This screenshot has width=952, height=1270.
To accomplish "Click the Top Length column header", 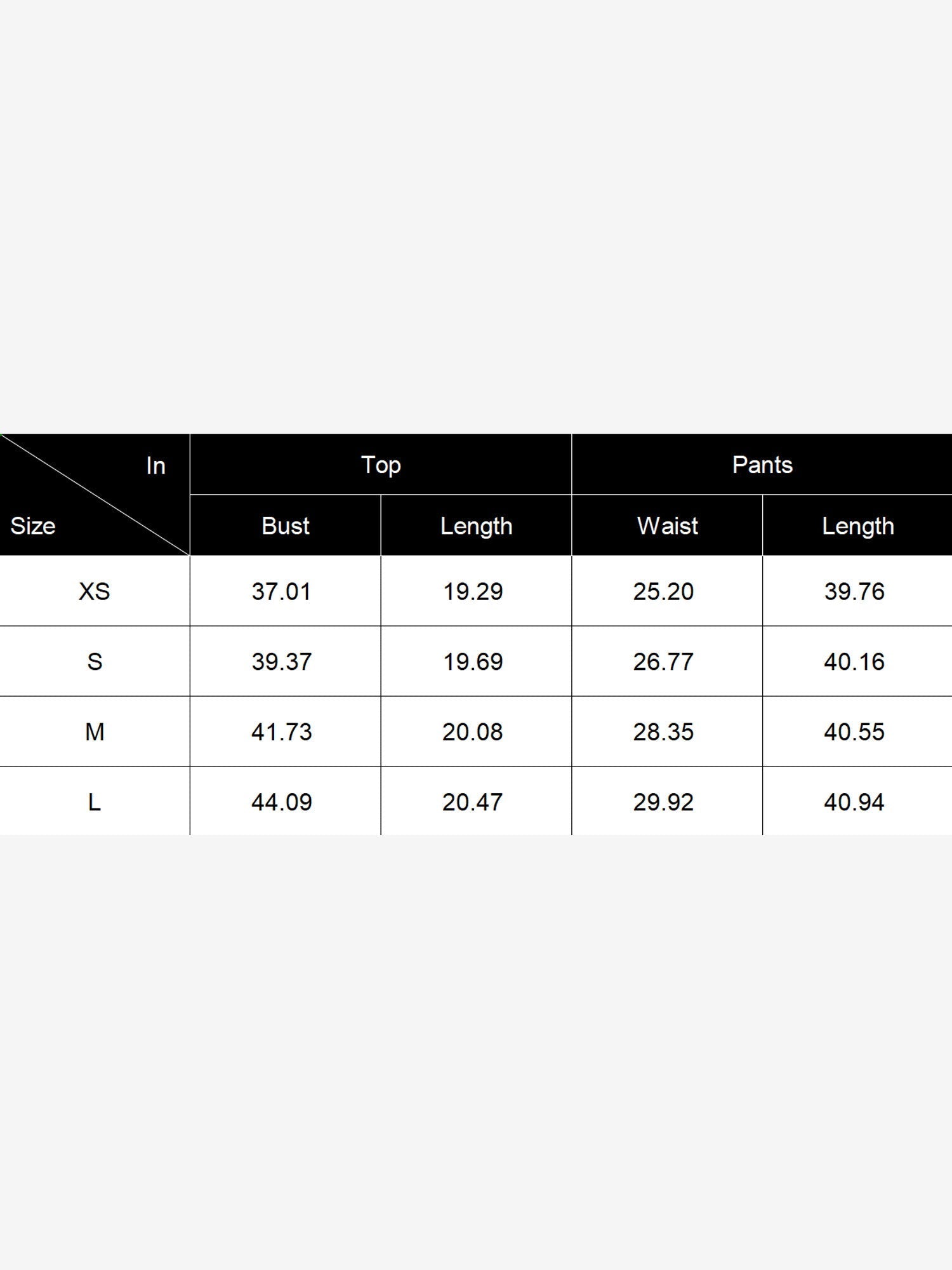I will click(476, 526).
